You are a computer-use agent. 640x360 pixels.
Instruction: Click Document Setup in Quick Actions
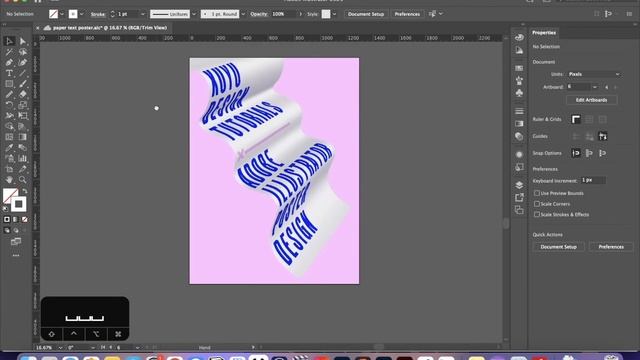[558, 247]
